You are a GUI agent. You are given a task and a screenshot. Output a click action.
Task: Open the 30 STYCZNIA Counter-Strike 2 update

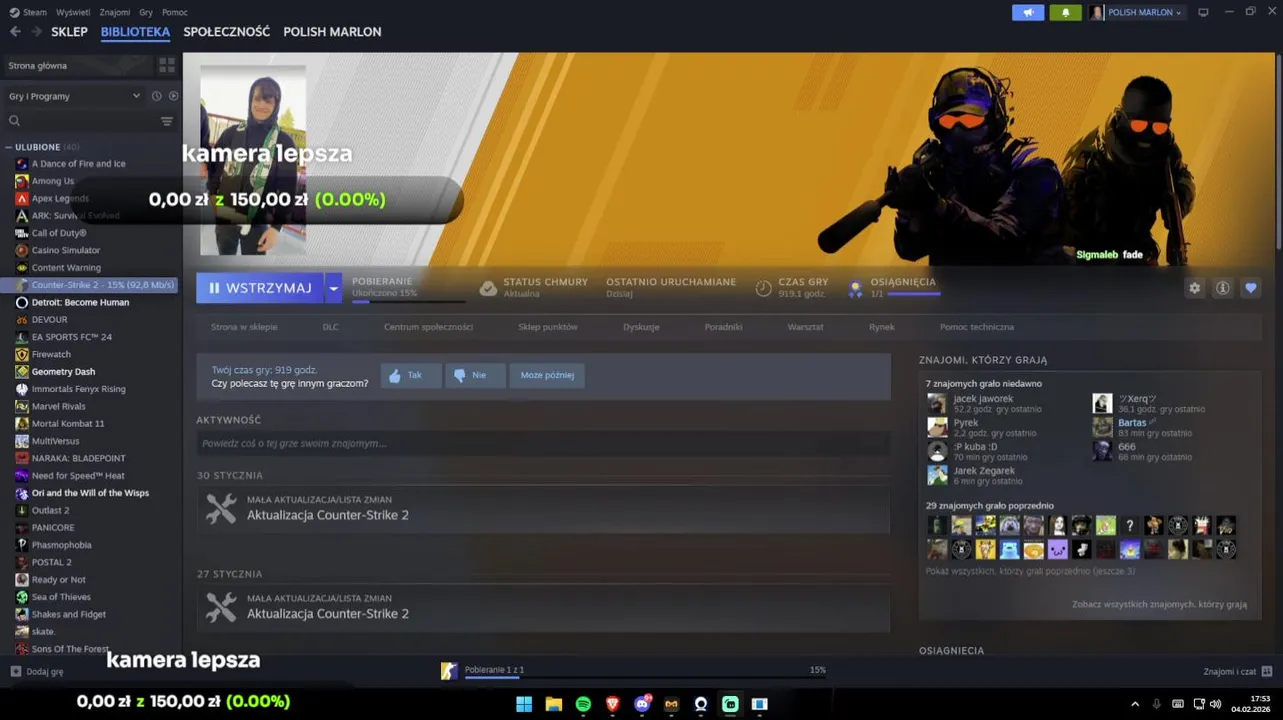[x=543, y=509]
